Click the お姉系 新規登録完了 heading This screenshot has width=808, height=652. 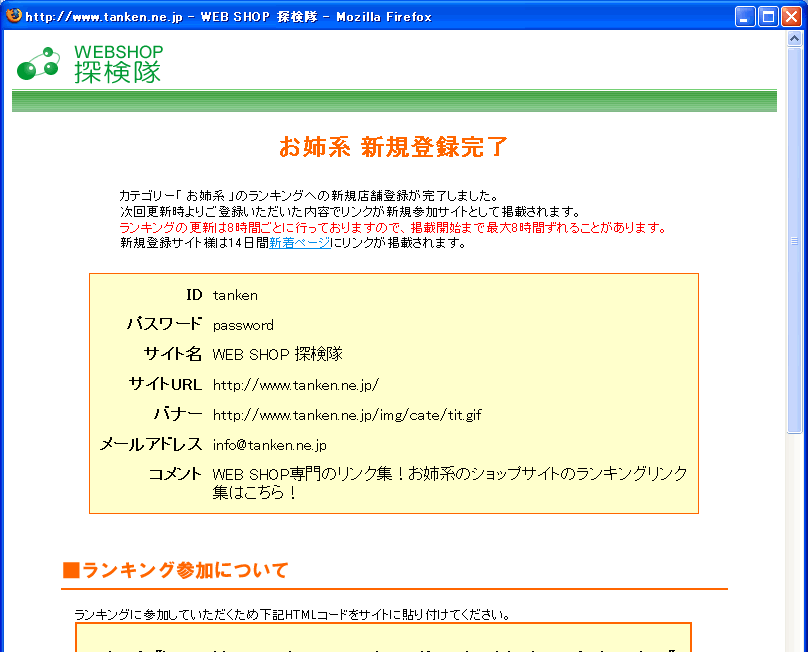pos(394,147)
